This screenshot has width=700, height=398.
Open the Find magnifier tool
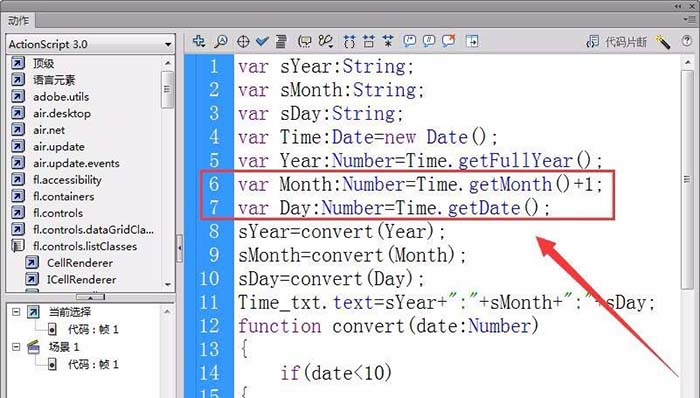click(221, 41)
